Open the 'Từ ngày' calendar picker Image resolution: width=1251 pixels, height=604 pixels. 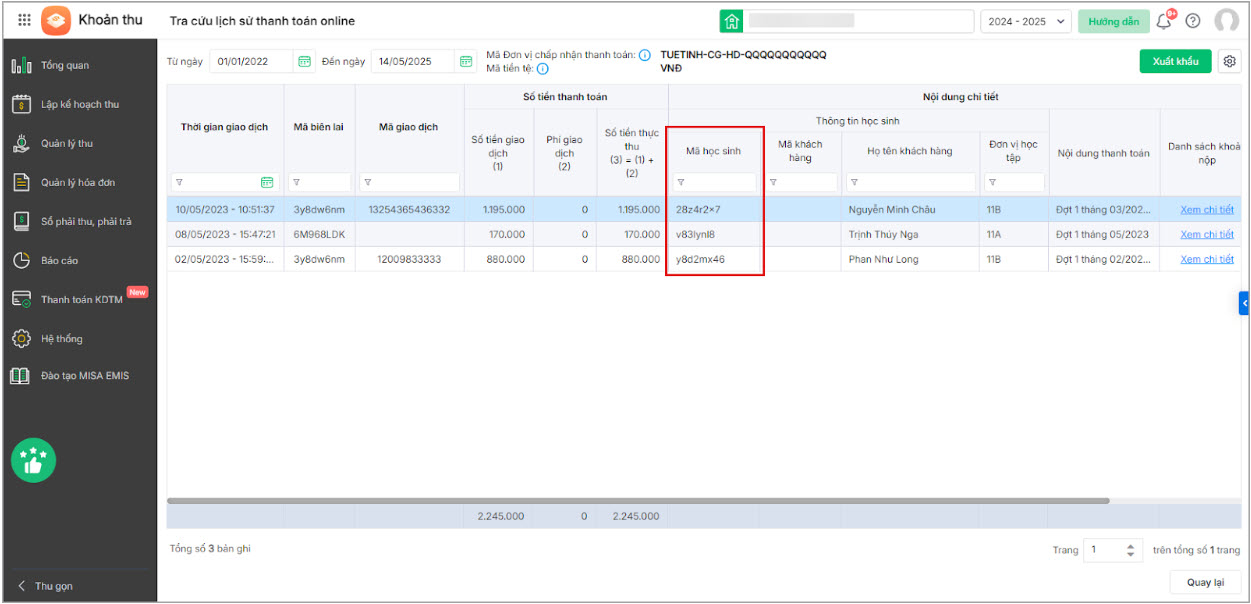tap(305, 62)
